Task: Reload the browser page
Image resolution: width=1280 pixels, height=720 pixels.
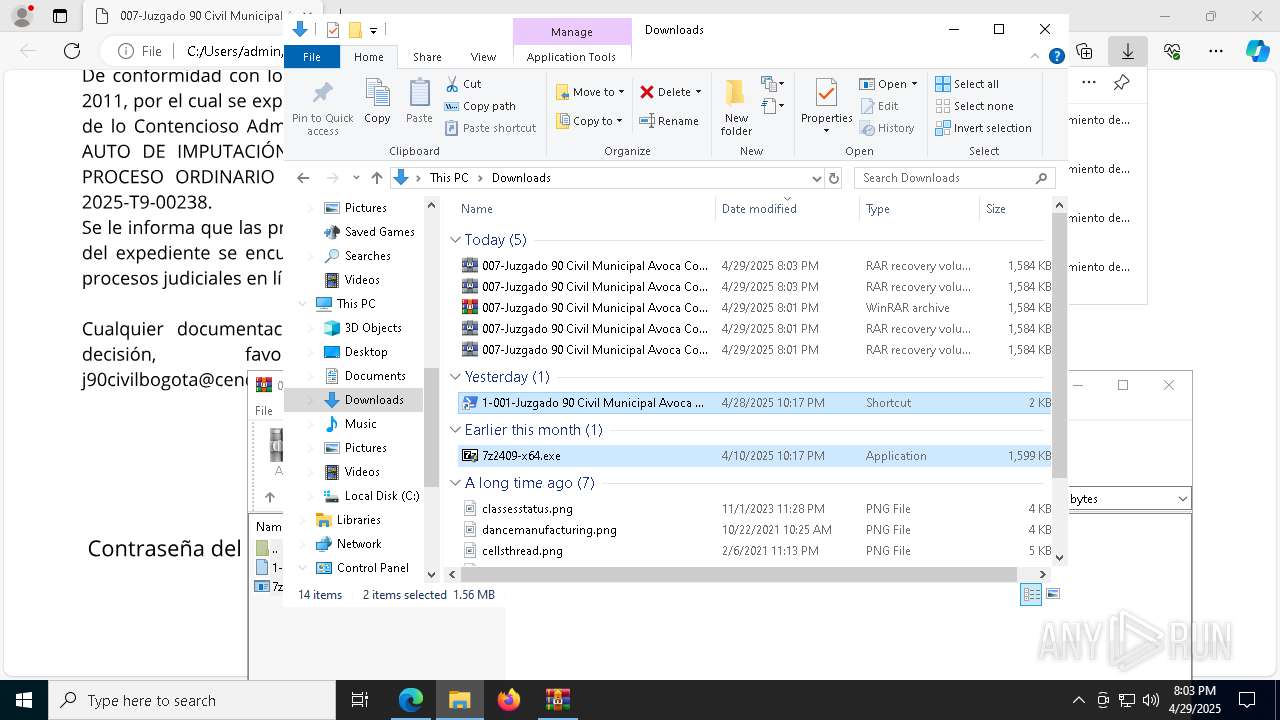Action: (x=72, y=51)
